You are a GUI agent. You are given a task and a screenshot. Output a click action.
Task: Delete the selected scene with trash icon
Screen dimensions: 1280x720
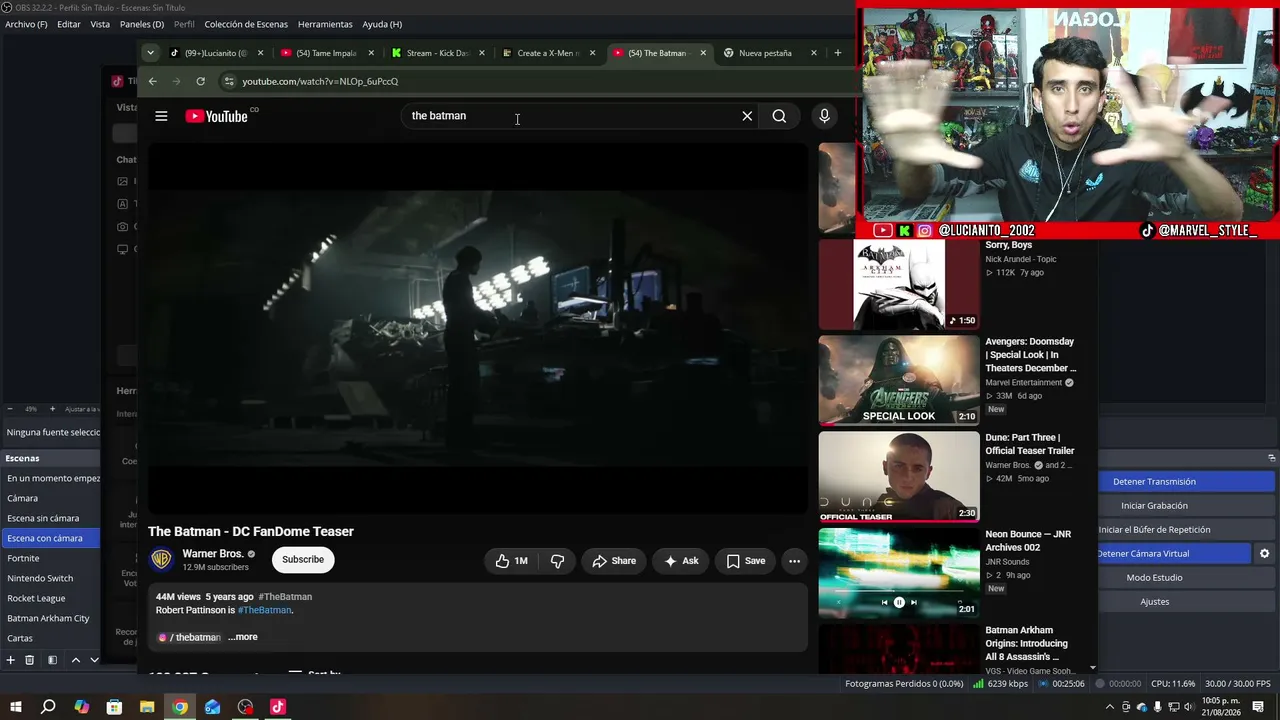(30, 660)
